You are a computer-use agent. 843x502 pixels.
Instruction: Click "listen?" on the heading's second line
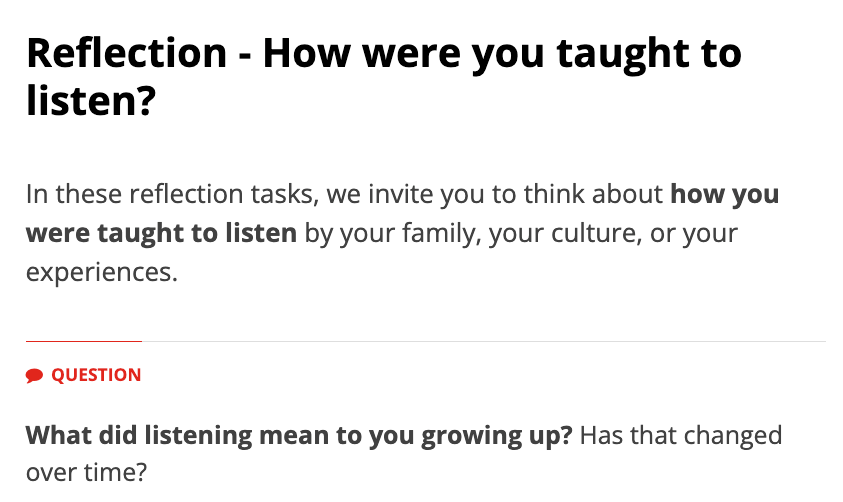[91, 101]
